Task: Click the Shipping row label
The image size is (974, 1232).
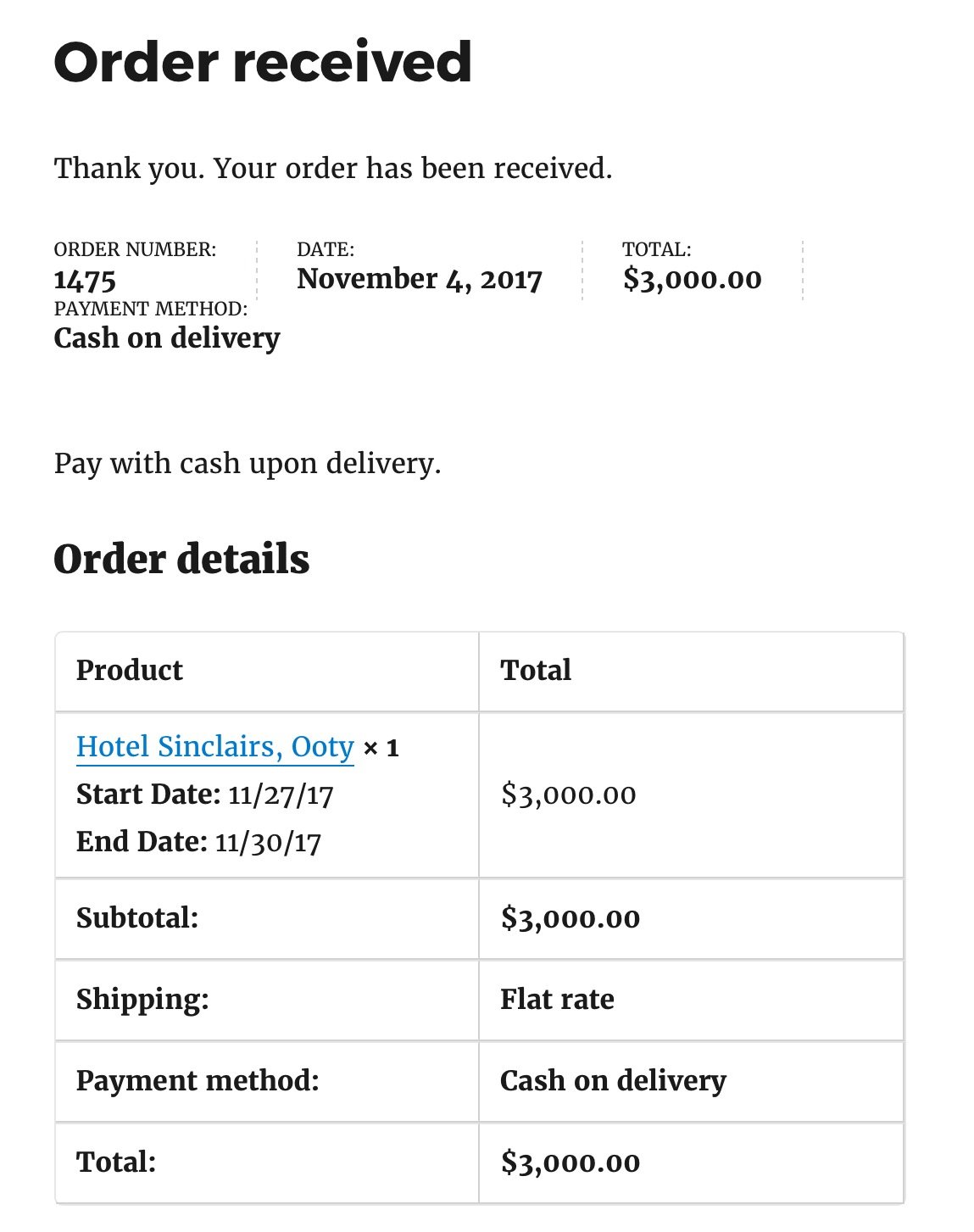Action: click(x=142, y=1000)
